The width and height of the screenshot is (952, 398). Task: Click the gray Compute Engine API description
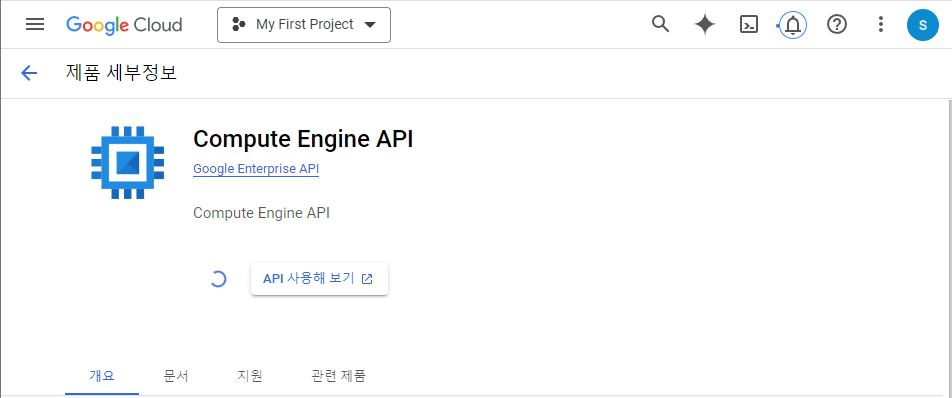pos(261,214)
